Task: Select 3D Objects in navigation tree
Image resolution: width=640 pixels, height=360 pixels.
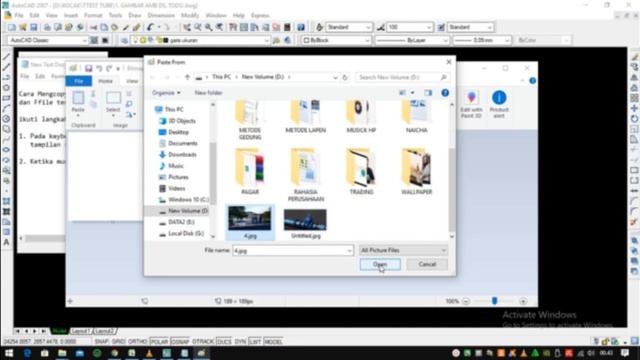Action: point(182,121)
